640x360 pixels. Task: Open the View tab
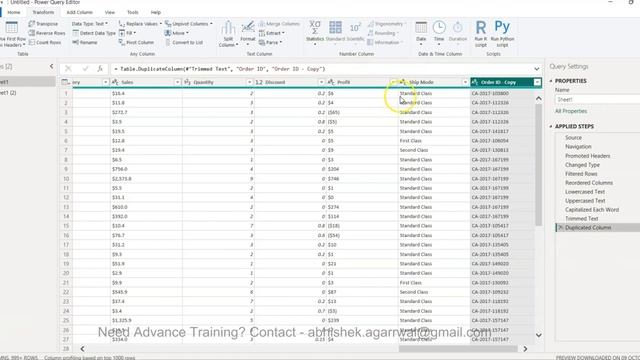[110, 12]
